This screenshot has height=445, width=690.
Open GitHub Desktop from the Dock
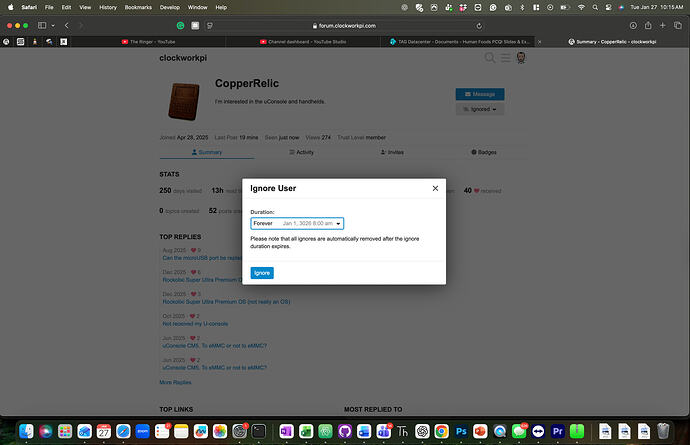pyautogui.click(x=345, y=431)
